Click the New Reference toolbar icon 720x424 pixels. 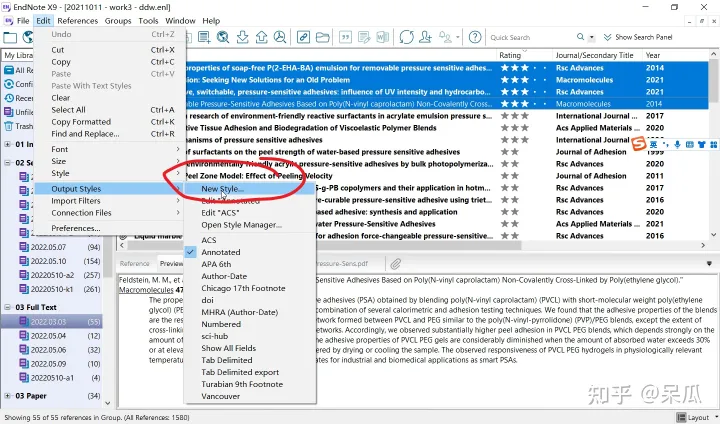point(204,37)
